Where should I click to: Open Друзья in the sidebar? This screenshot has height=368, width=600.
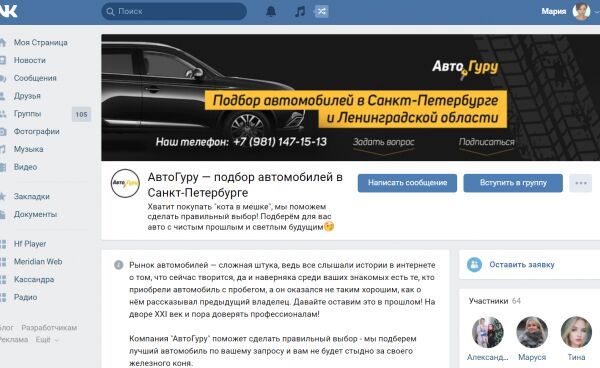[27, 96]
